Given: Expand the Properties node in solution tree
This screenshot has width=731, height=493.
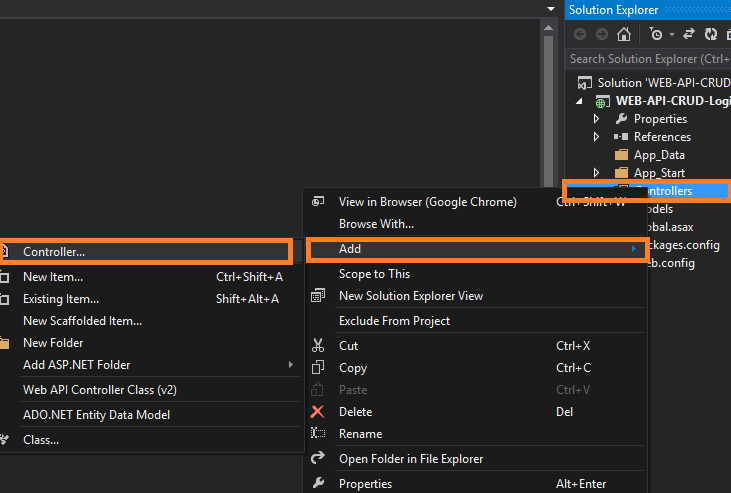Looking at the screenshot, I should (x=597, y=119).
